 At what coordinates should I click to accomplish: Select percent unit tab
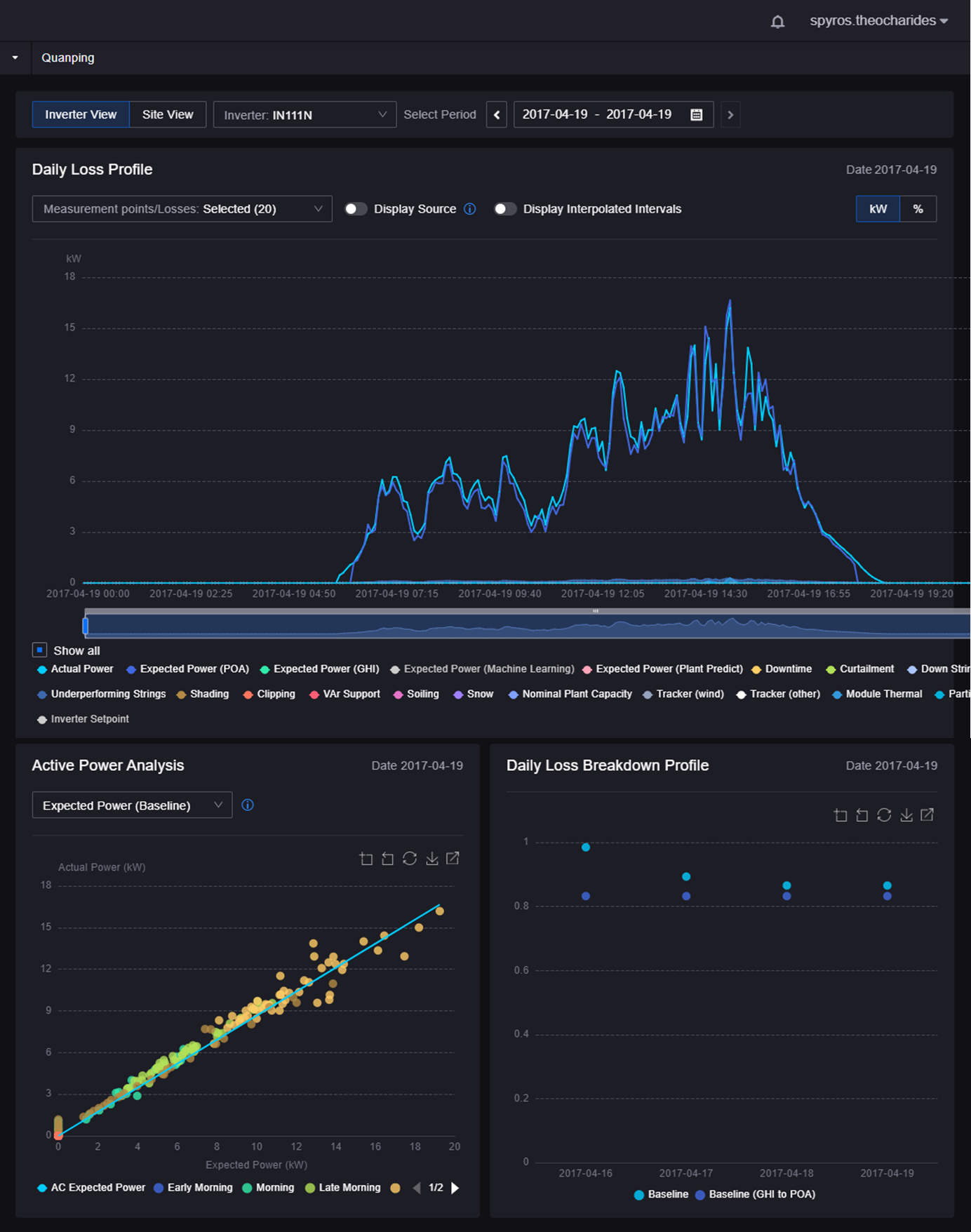click(x=918, y=209)
